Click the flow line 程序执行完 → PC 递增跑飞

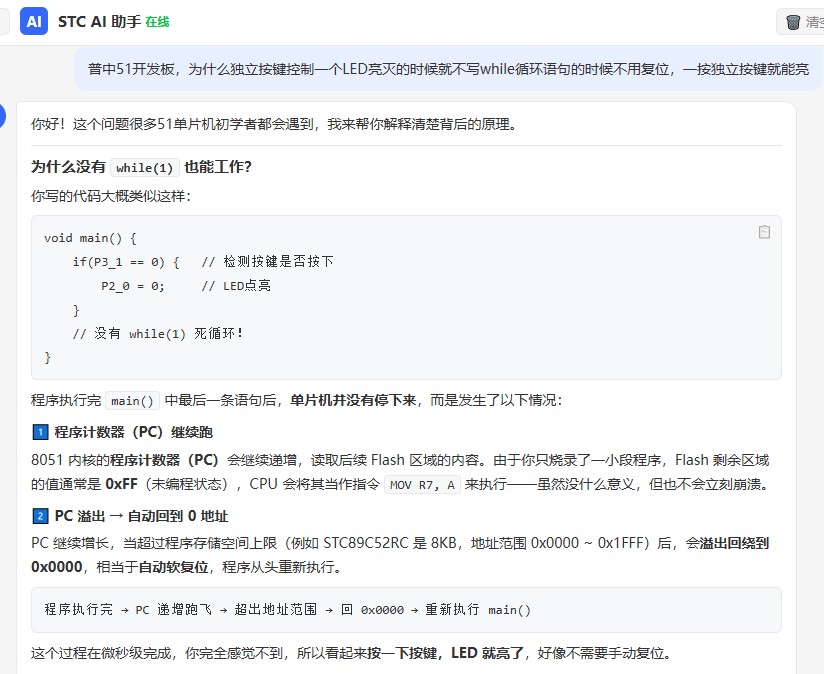[x=287, y=609]
